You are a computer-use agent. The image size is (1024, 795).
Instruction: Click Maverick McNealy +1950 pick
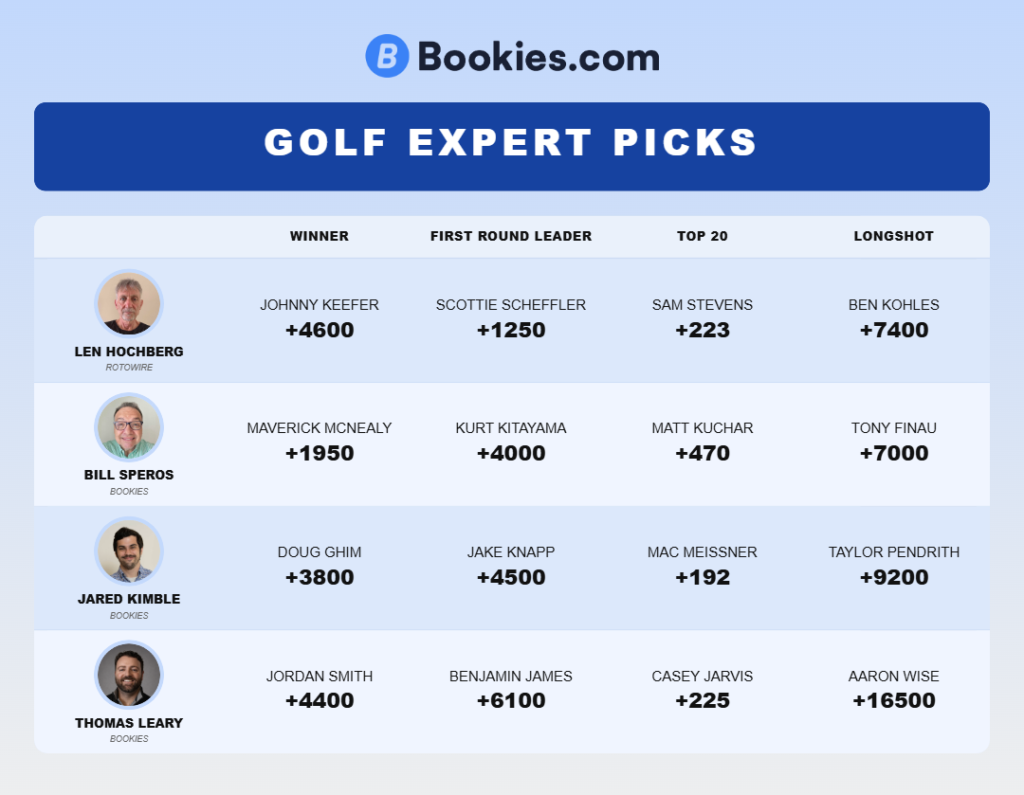click(x=319, y=442)
